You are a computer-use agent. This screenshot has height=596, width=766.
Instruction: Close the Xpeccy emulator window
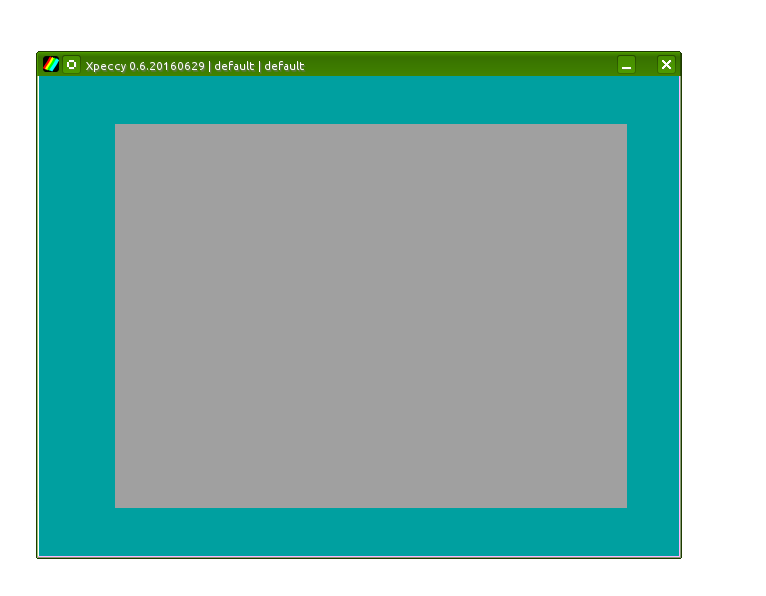point(666,65)
